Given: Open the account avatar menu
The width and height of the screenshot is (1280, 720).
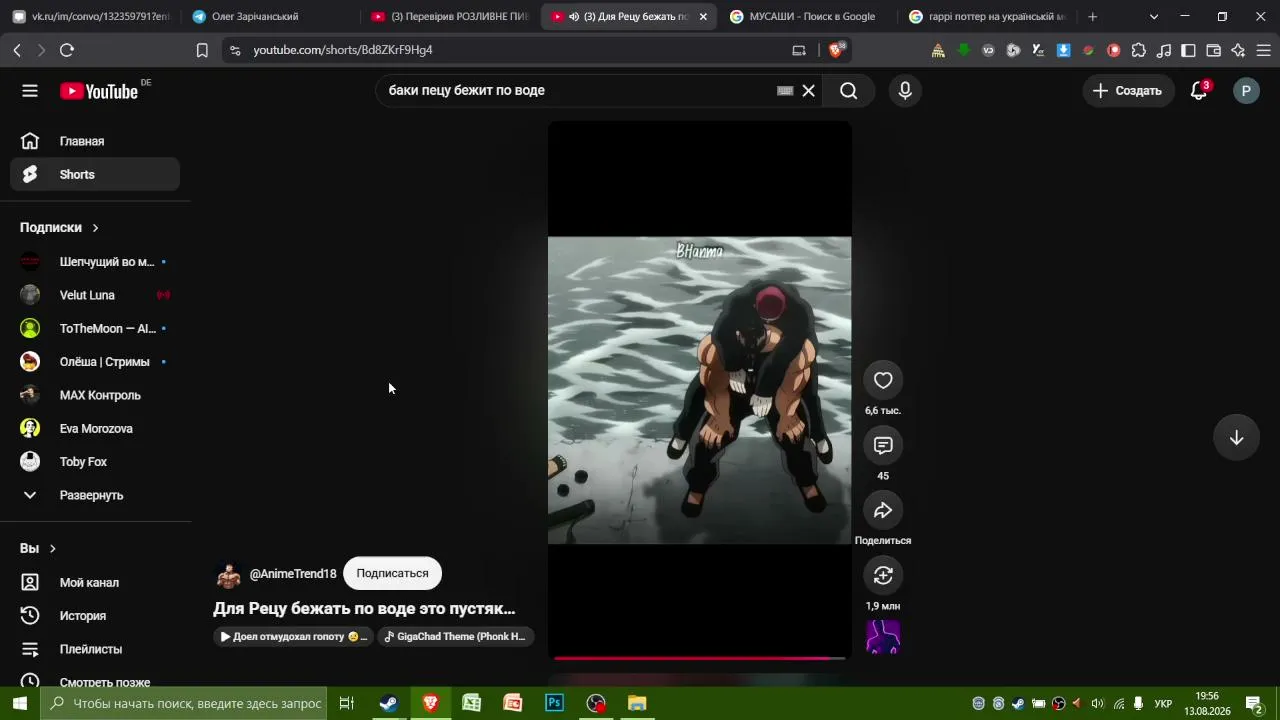Looking at the screenshot, I should (1246, 91).
